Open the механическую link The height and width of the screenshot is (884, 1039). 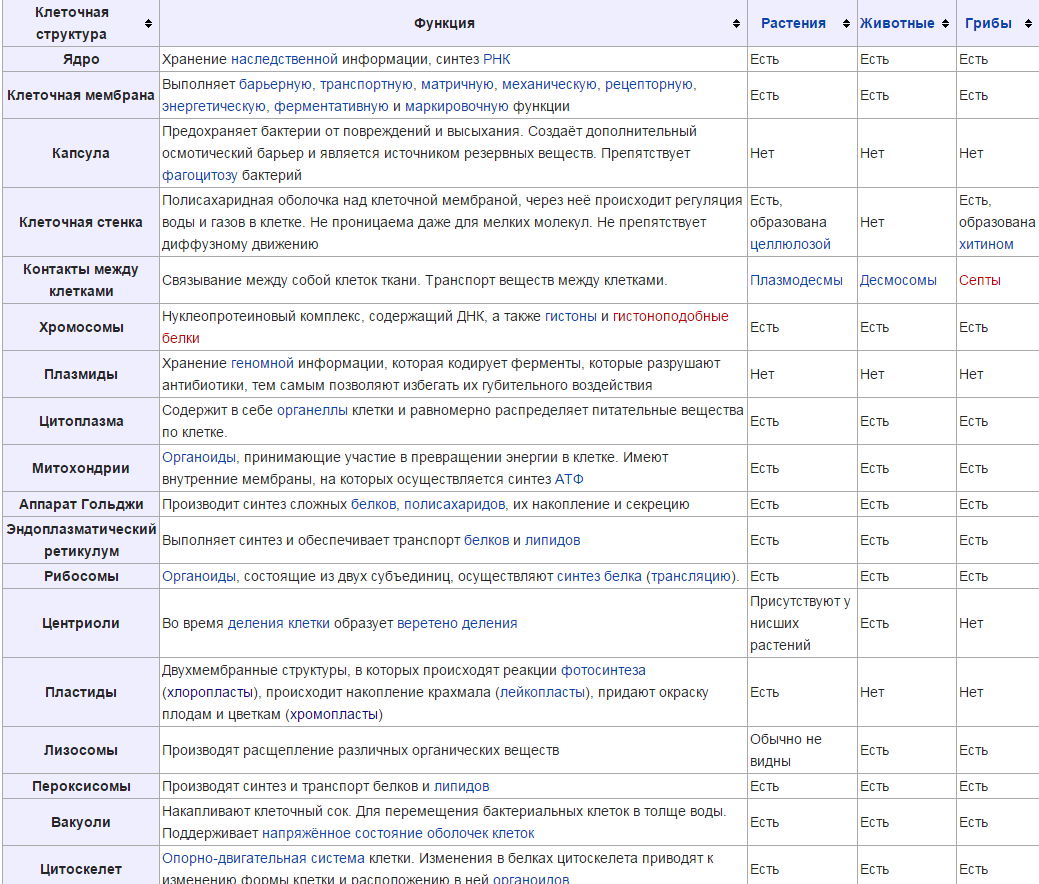point(549,84)
